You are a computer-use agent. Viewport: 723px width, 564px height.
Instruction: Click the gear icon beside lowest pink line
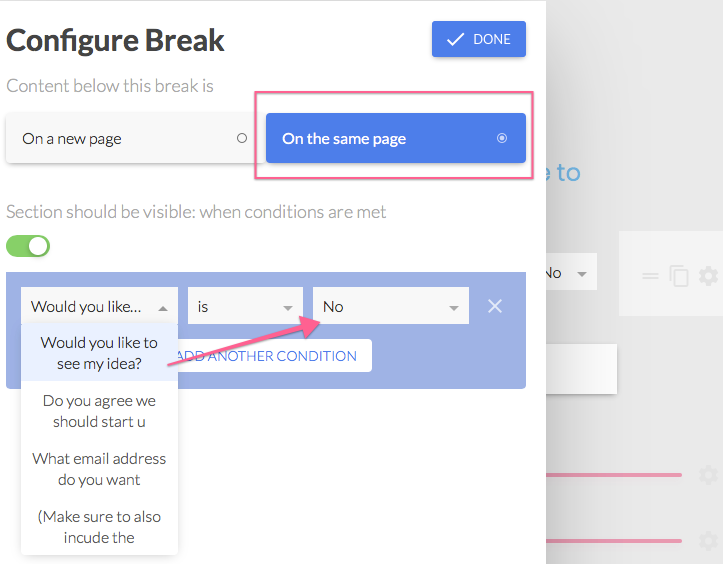click(708, 541)
